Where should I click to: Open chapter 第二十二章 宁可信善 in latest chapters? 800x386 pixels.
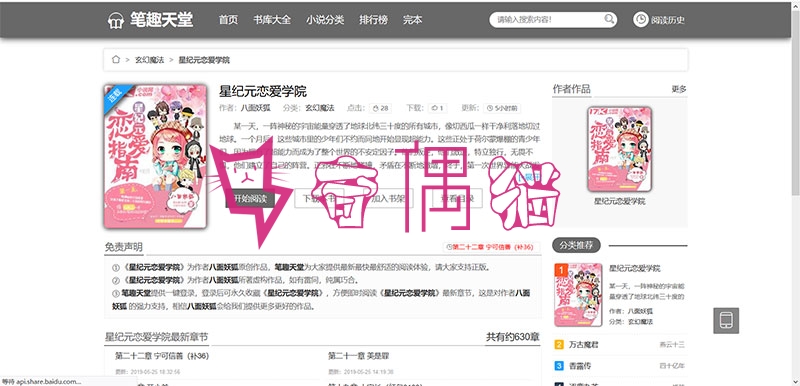point(162,355)
